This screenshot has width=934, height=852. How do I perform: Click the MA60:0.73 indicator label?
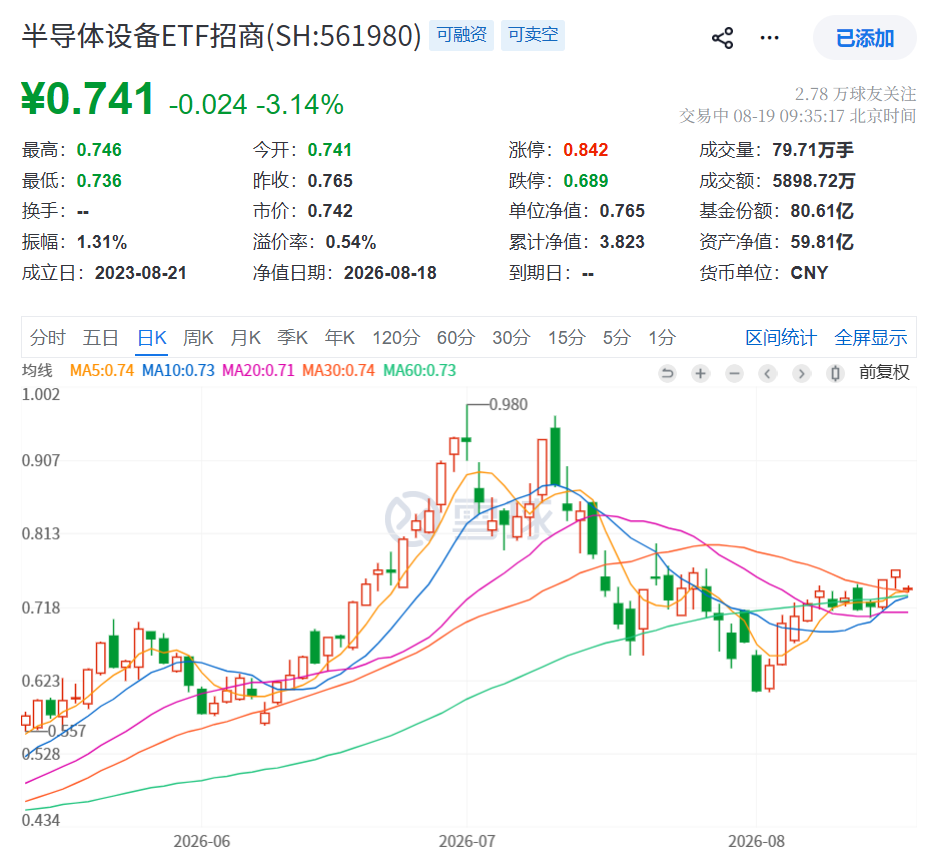pos(419,371)
